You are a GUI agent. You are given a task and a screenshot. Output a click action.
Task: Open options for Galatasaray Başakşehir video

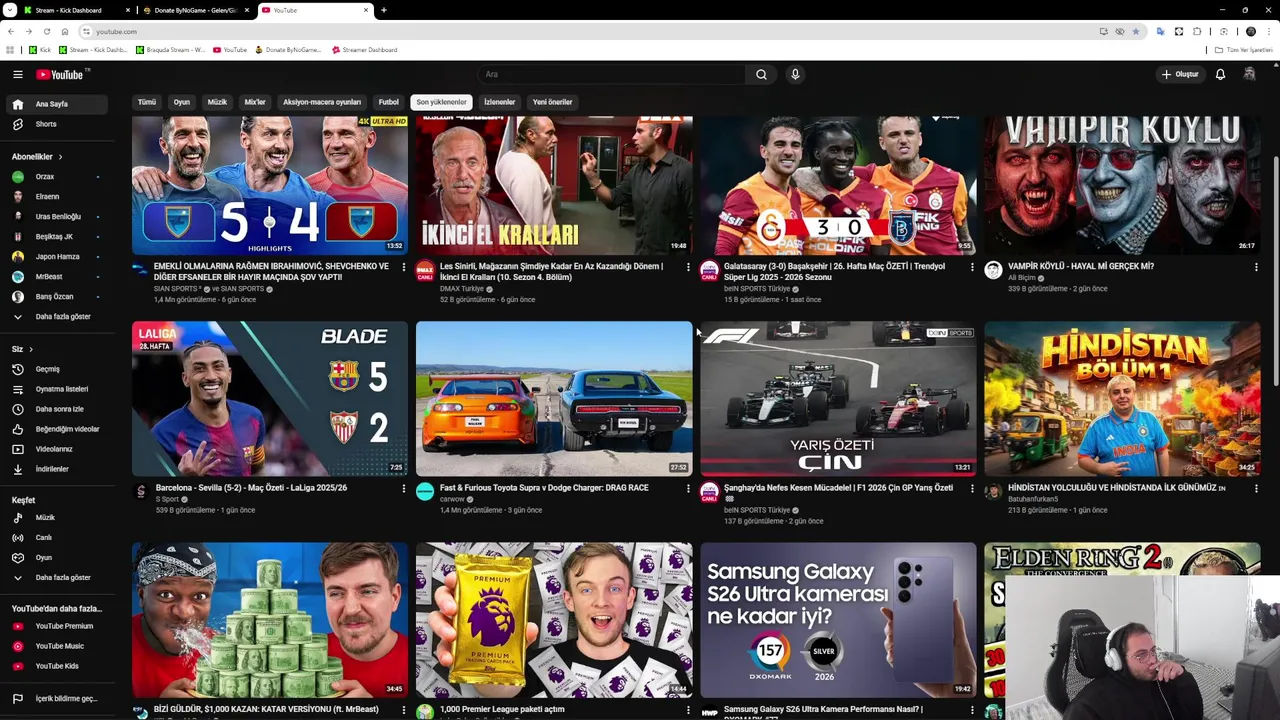(972, 267)
